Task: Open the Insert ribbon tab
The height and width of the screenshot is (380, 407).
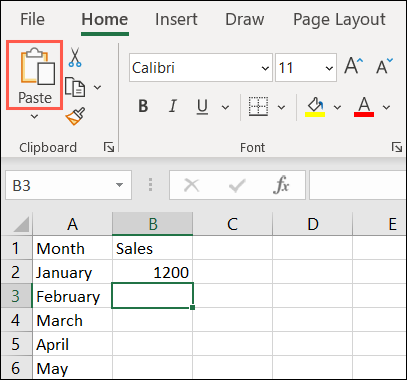Action: [x=176, y=19]
